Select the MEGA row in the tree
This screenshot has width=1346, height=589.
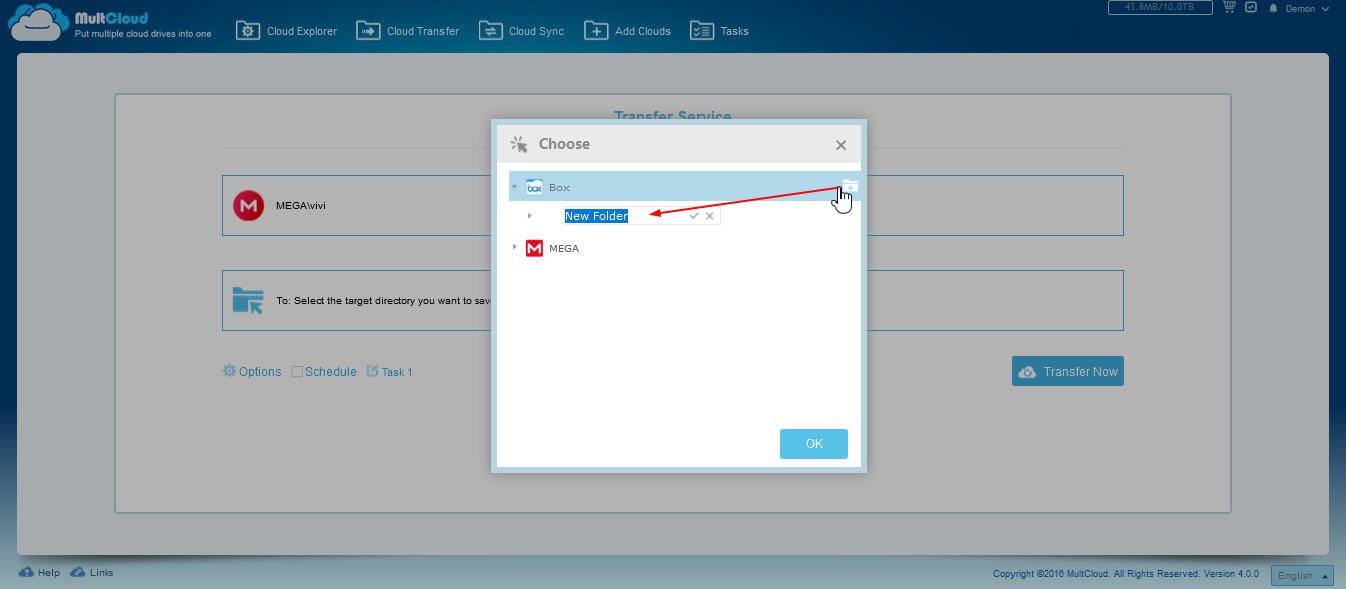pos(684,248)
